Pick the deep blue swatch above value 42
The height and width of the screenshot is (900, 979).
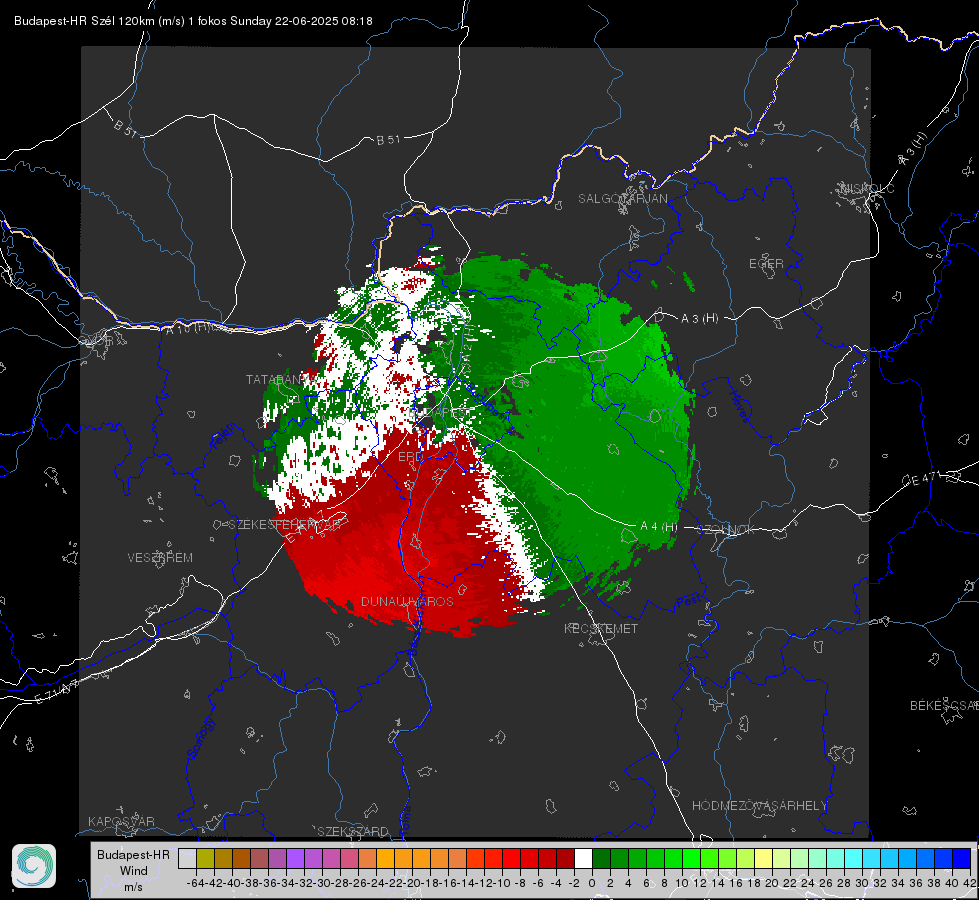pos(962,858)
